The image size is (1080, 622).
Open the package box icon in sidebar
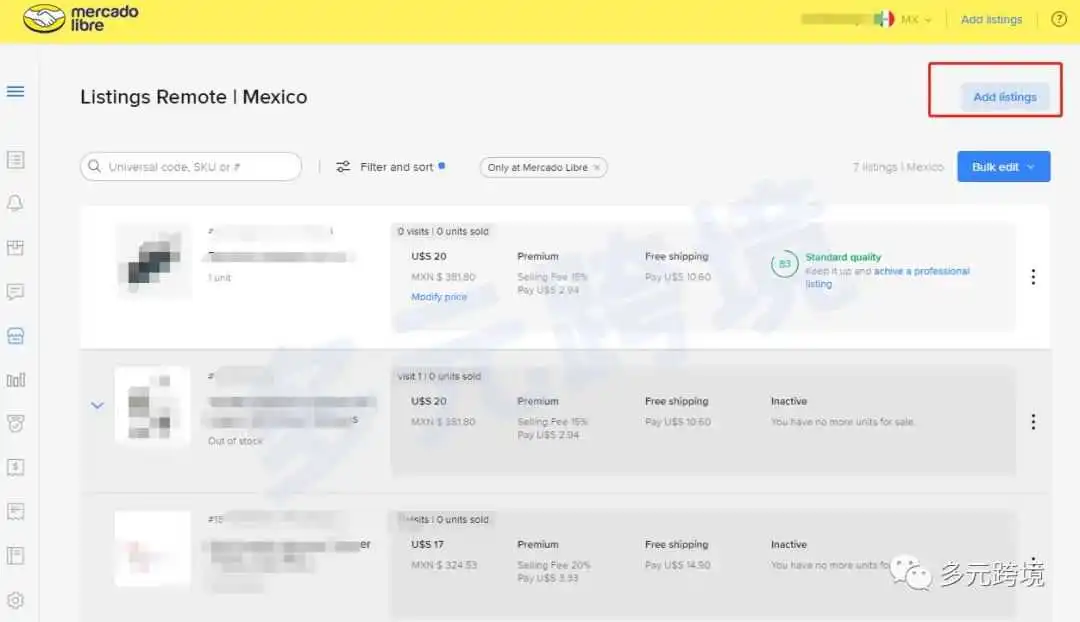point(15,248)
